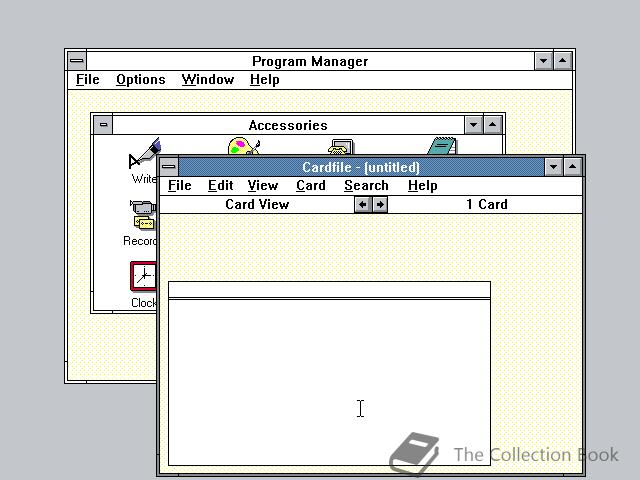Open the Terminal telephone icon in Accessories
The height and width of the screenshot is (480, 640).
(x=341, y=147)
